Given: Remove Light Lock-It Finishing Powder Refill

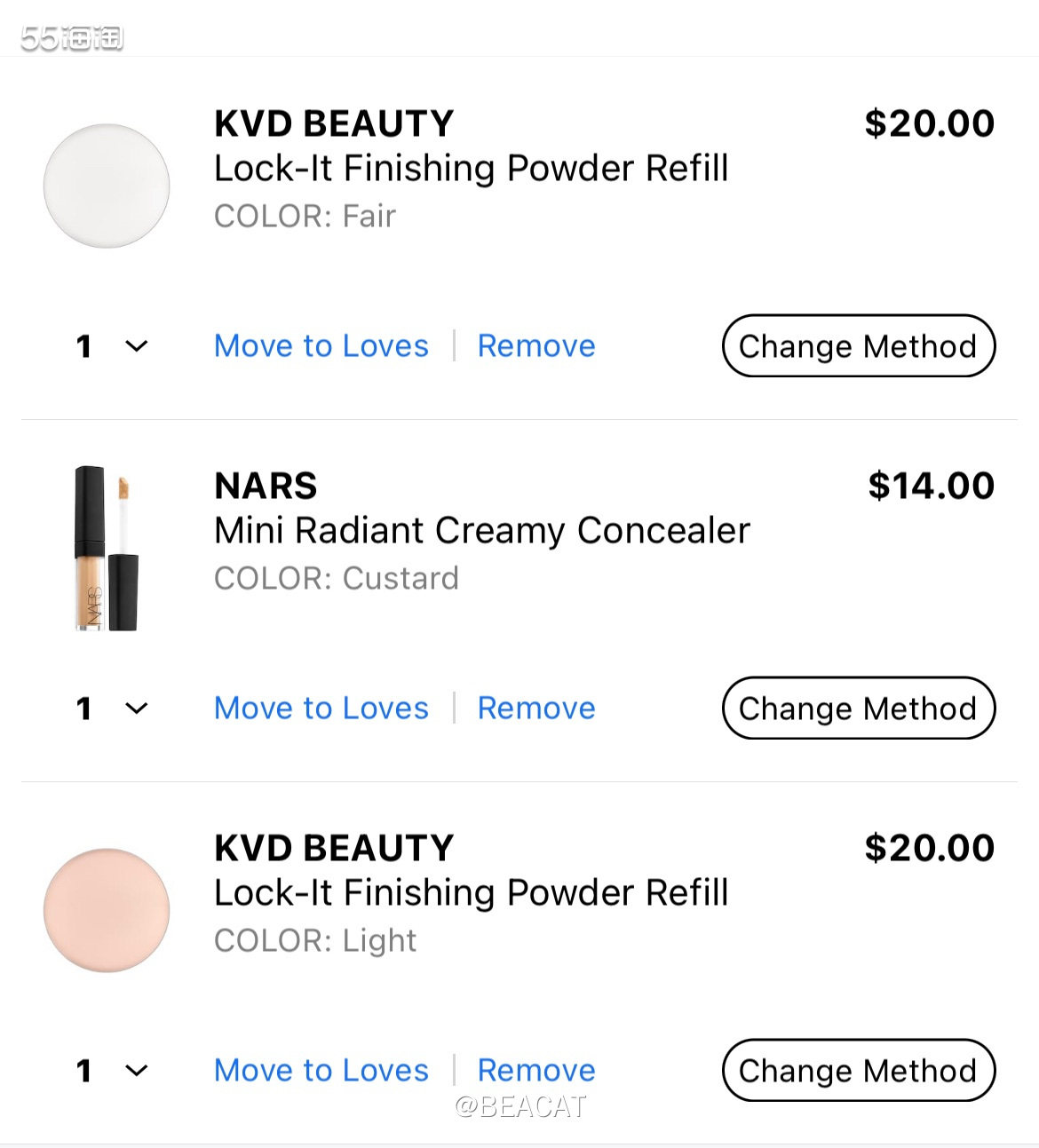Looking at the screenshot, I should 536,1071.
